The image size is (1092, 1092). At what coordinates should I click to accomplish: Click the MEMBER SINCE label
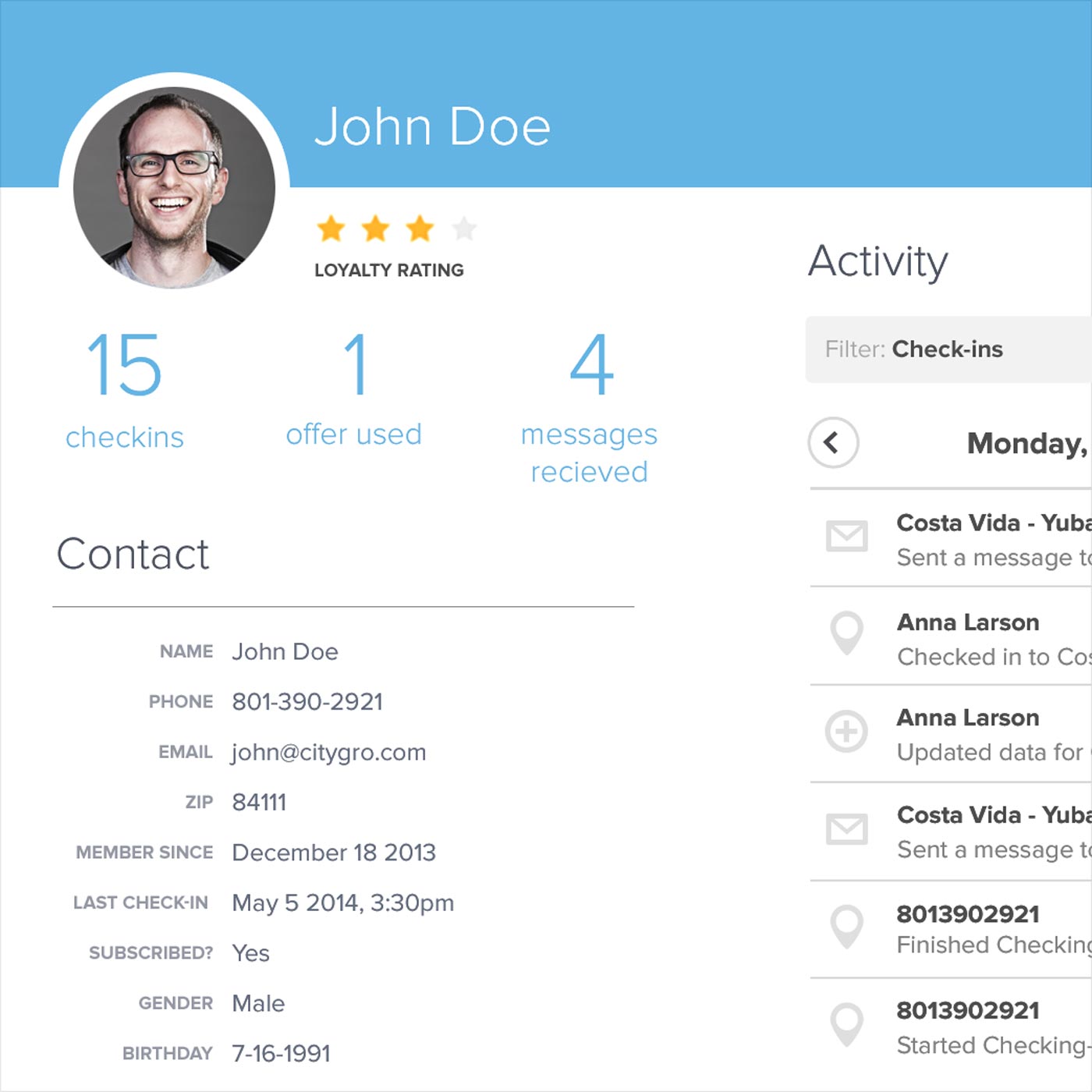[x=144, y=852]
